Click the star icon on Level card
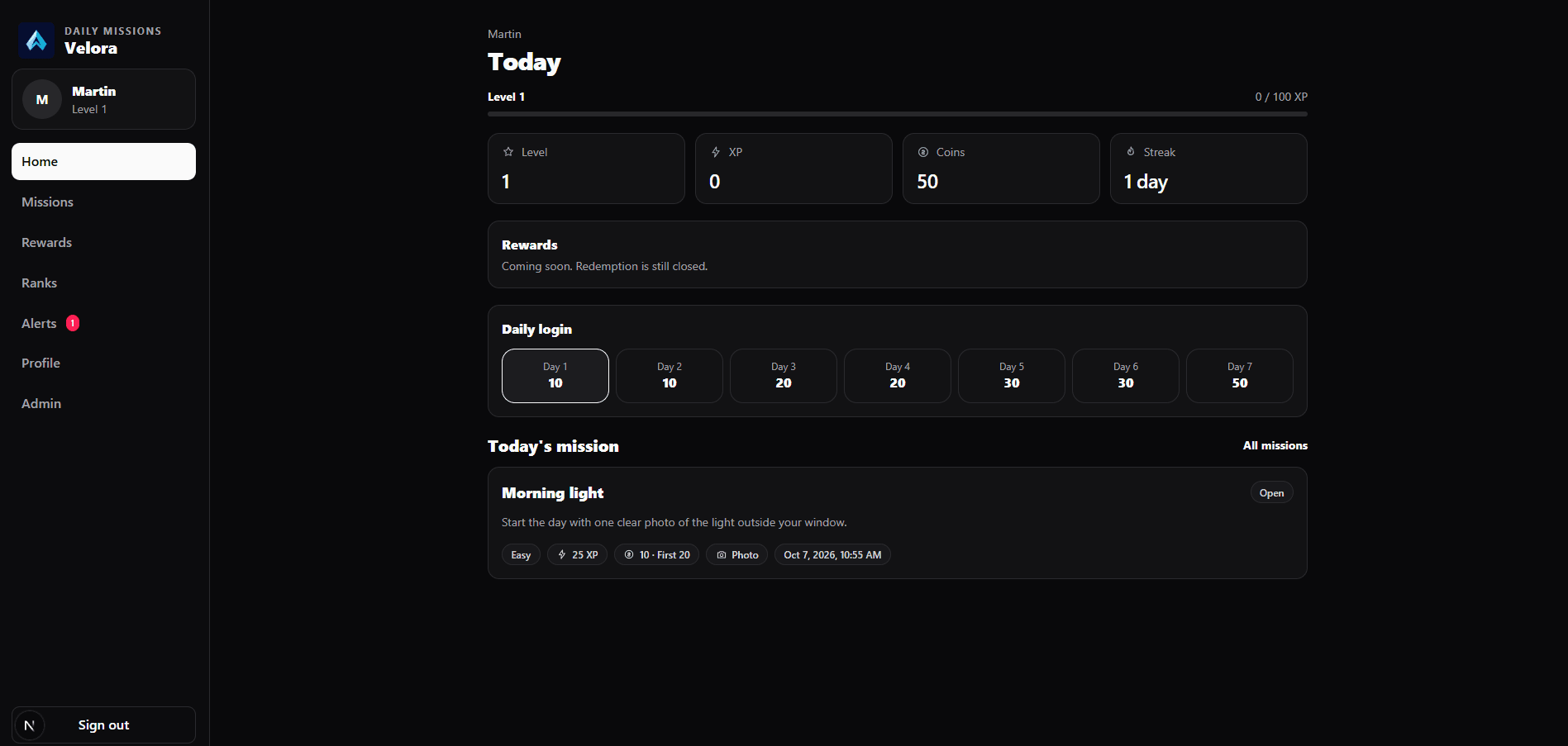 pos(508,152)
